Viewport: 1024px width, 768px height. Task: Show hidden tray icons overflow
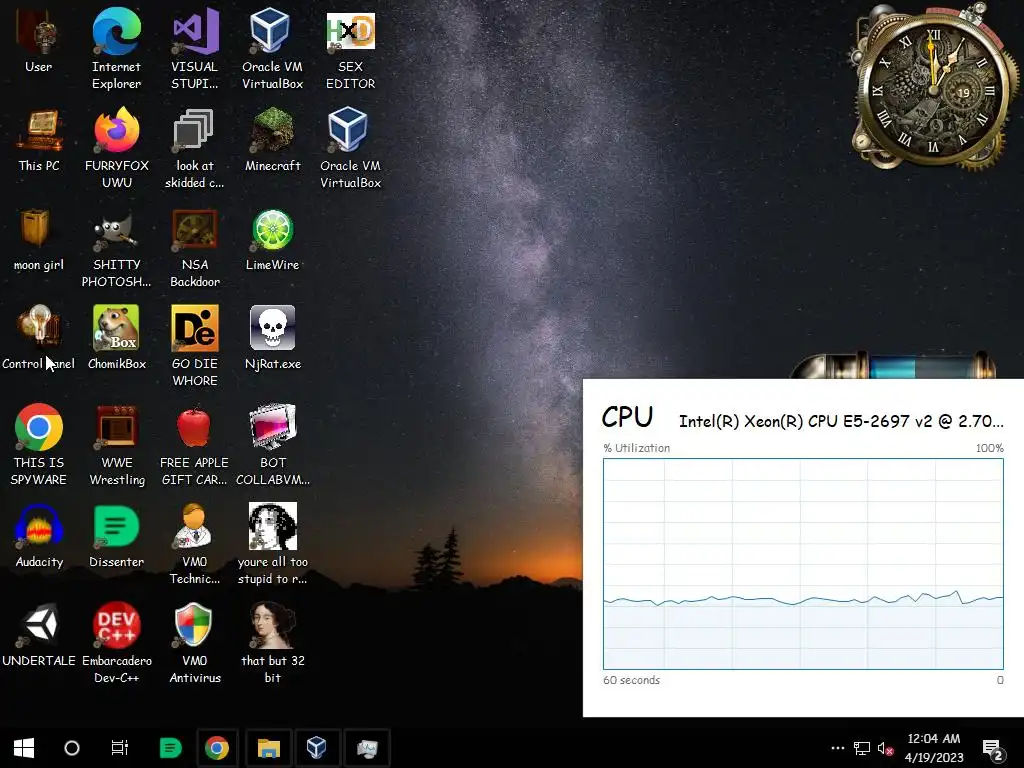click(837, 748)
